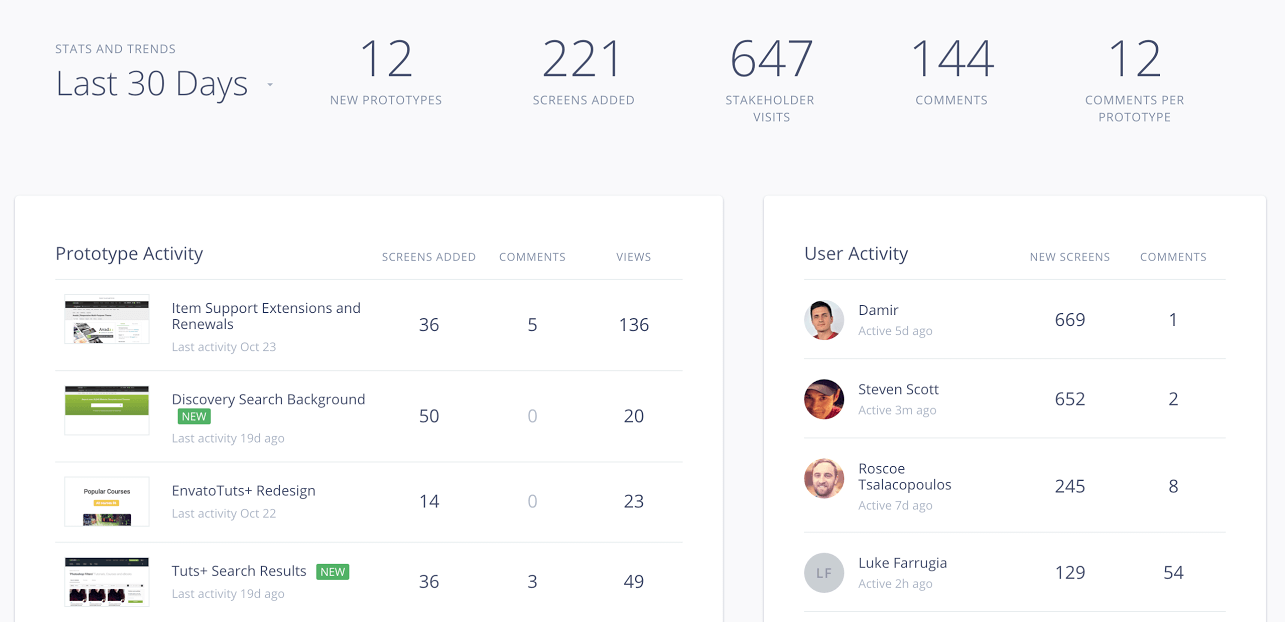
Task: Open EnvatoTuts+ Redesign thumbnail
Action: (107, 501)
